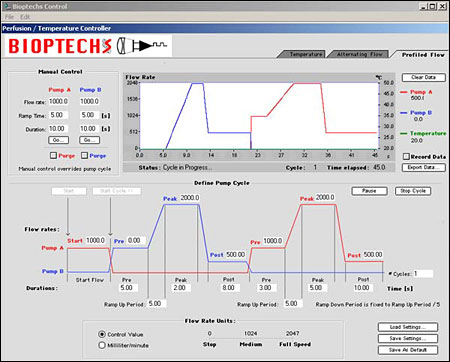Edit the Pump A manual Duration field
This screenshot has height=362, width=450.
pyautogui.click(x=59, y=129)
